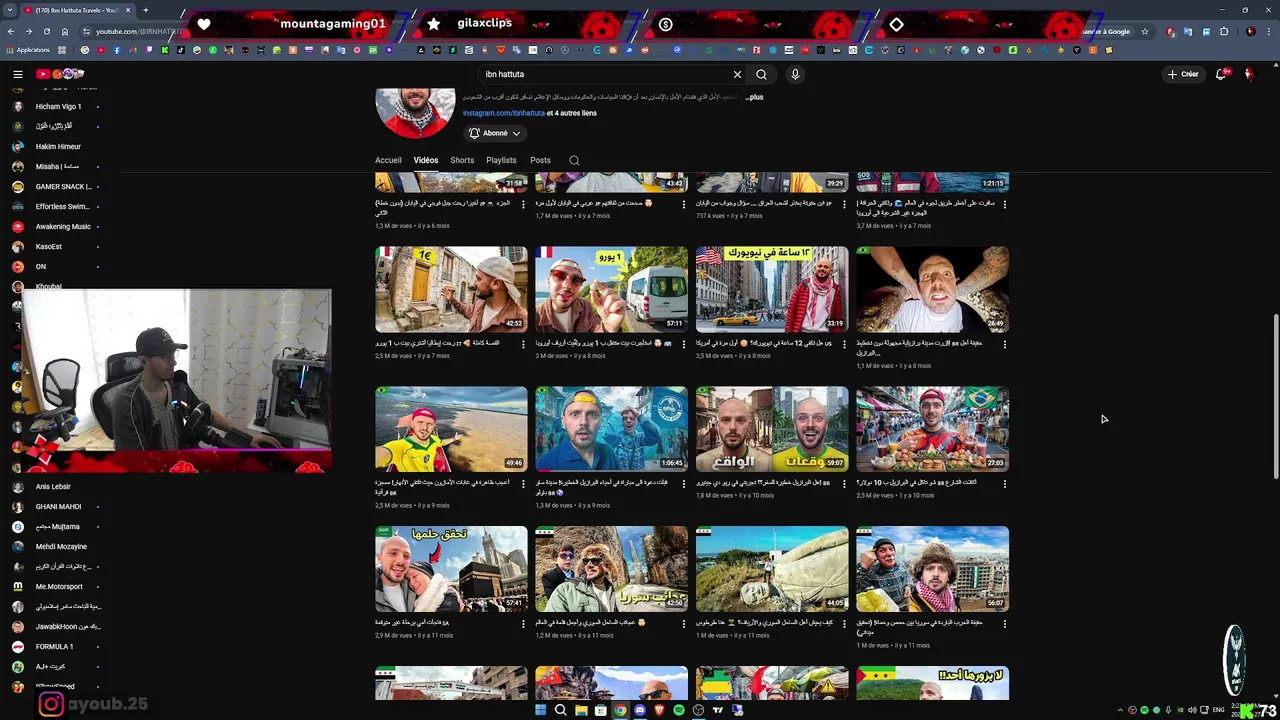The height and width of the screenshot is (720, 1280).
Task: Open the YouTube guide hamburger menu
Action: coord(18,74)
